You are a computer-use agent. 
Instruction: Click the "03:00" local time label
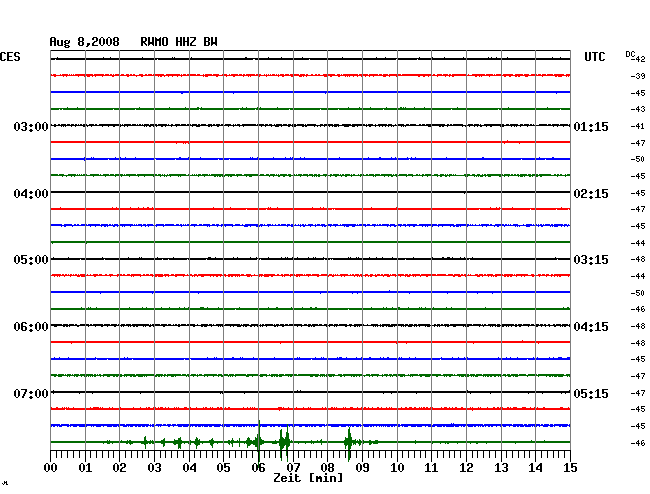pyautogui.click(x=31, y=126)
